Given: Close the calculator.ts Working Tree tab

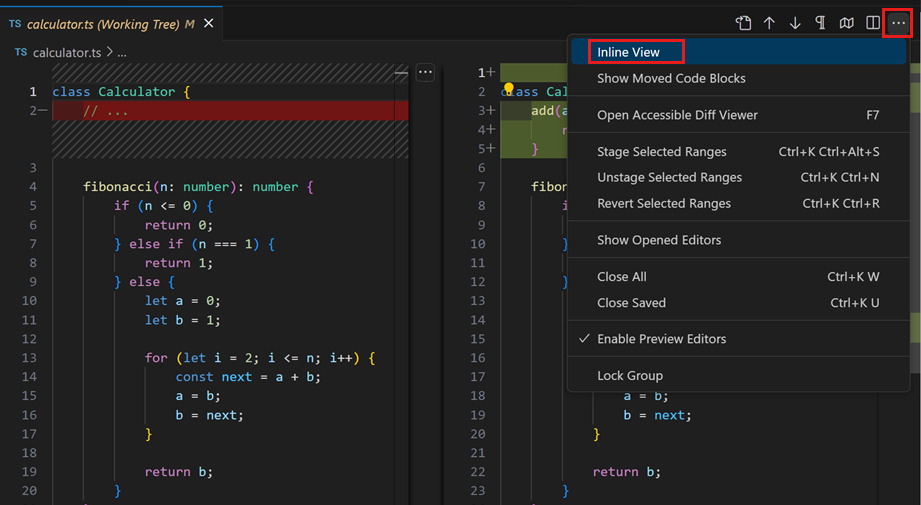Looking at the screenshot, I should click(208, 23).
